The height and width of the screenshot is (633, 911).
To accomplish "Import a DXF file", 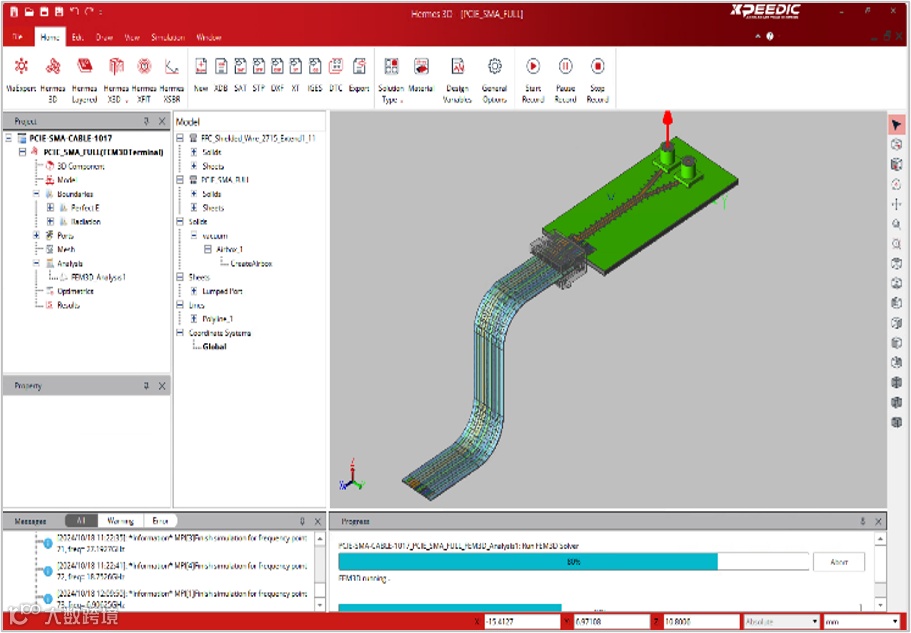I will [278, 75].
